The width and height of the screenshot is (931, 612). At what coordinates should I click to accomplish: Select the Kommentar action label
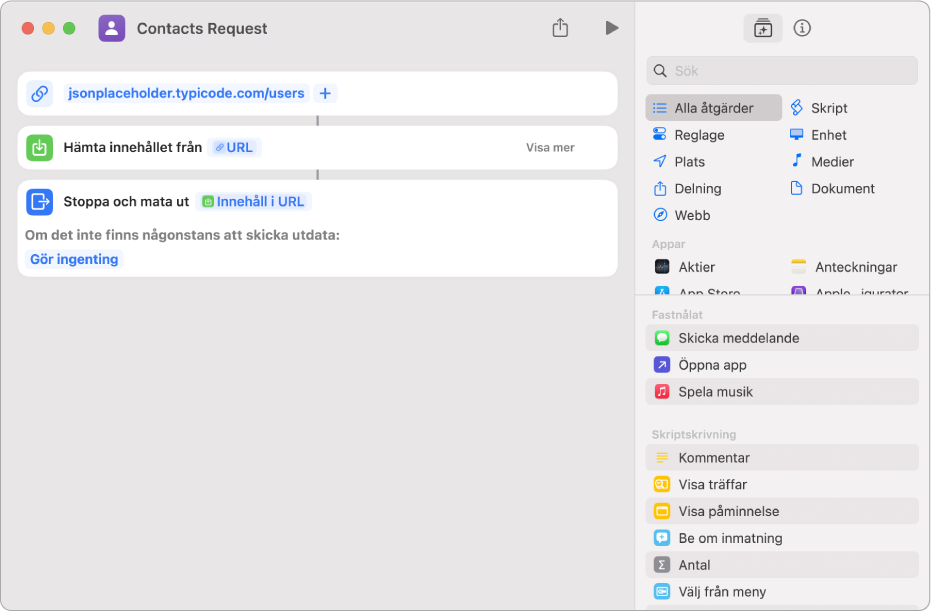point(714,458)
